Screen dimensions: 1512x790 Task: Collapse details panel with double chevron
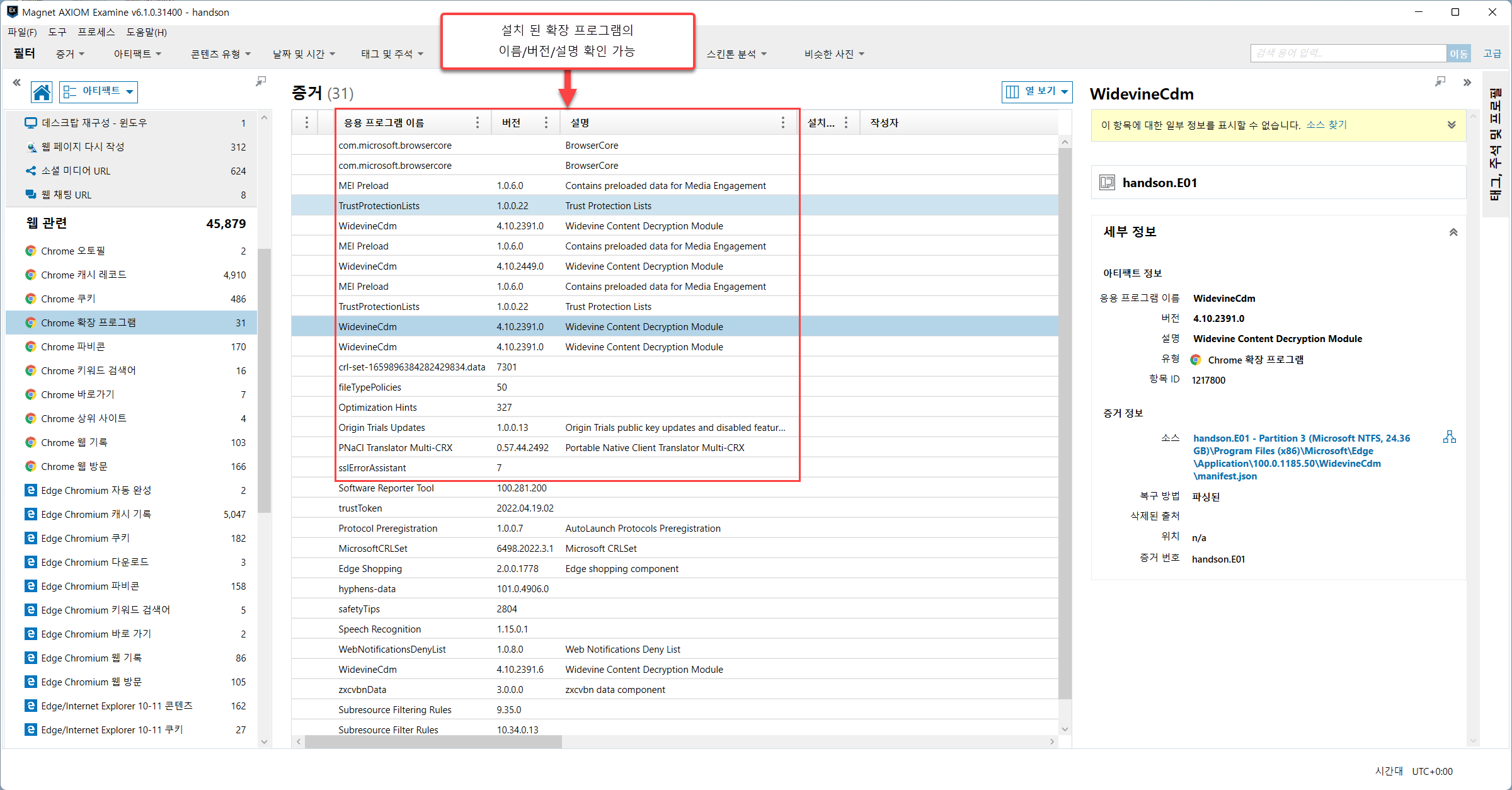(1467, 83)
